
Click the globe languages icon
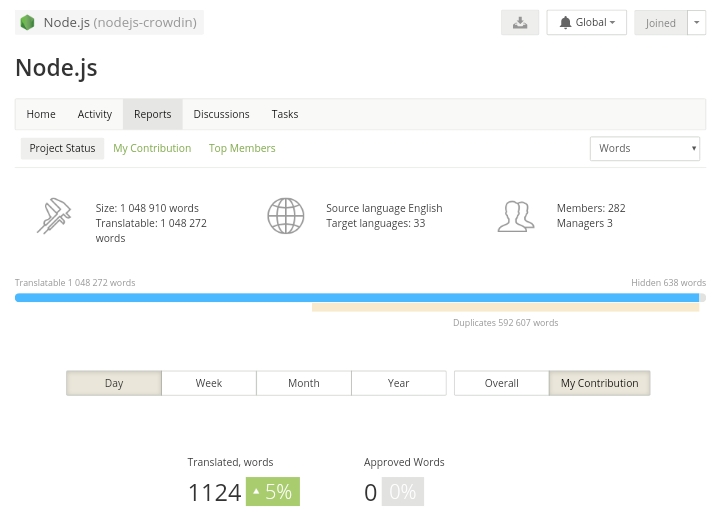286,216
